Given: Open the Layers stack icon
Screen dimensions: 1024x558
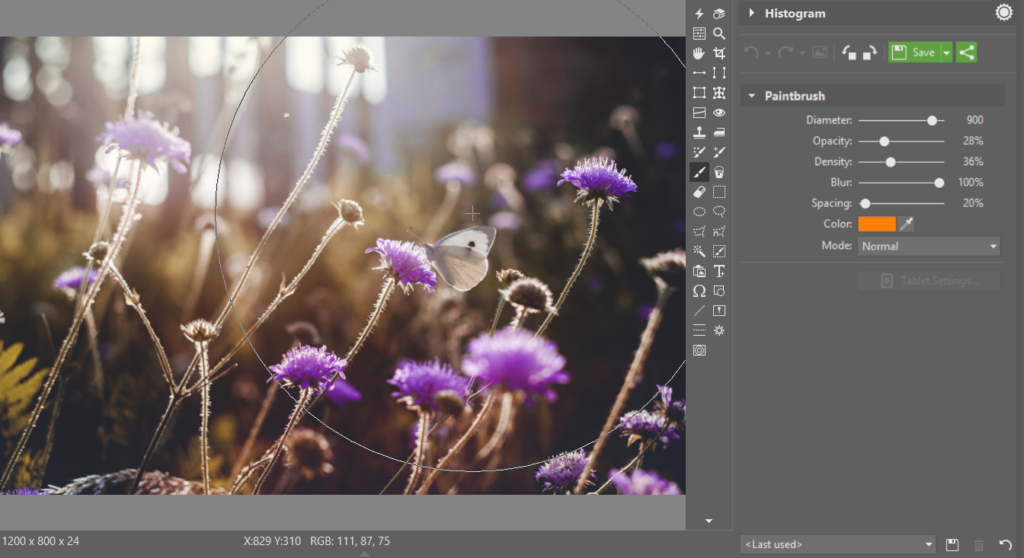Looking at the screenshot, I should tap(719, 14).
